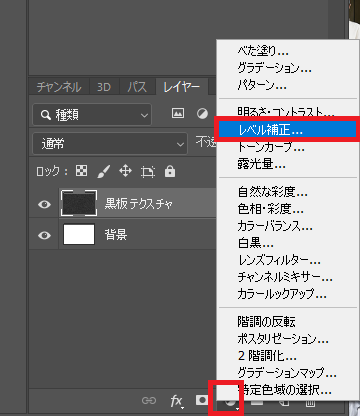Screen dimensions: 360x416
Task: Choose 白黒 adjustment
Action: coord(255,243)
